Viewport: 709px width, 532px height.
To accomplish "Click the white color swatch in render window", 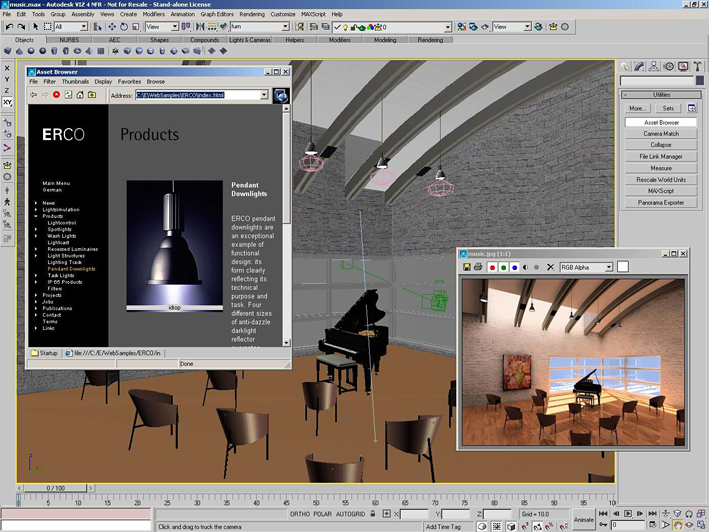I will coord(622,267).
